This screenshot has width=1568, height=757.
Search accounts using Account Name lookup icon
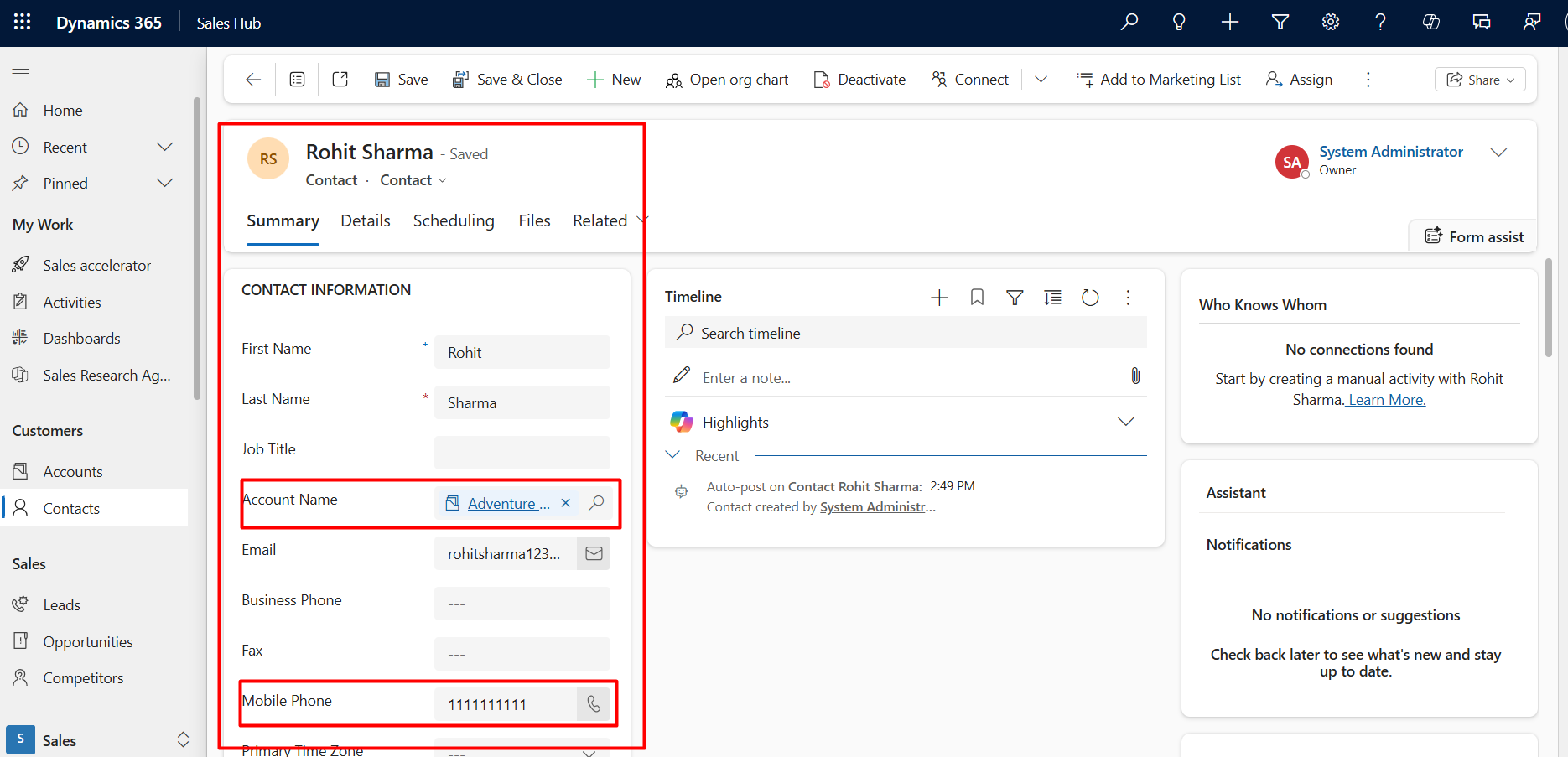597,503
